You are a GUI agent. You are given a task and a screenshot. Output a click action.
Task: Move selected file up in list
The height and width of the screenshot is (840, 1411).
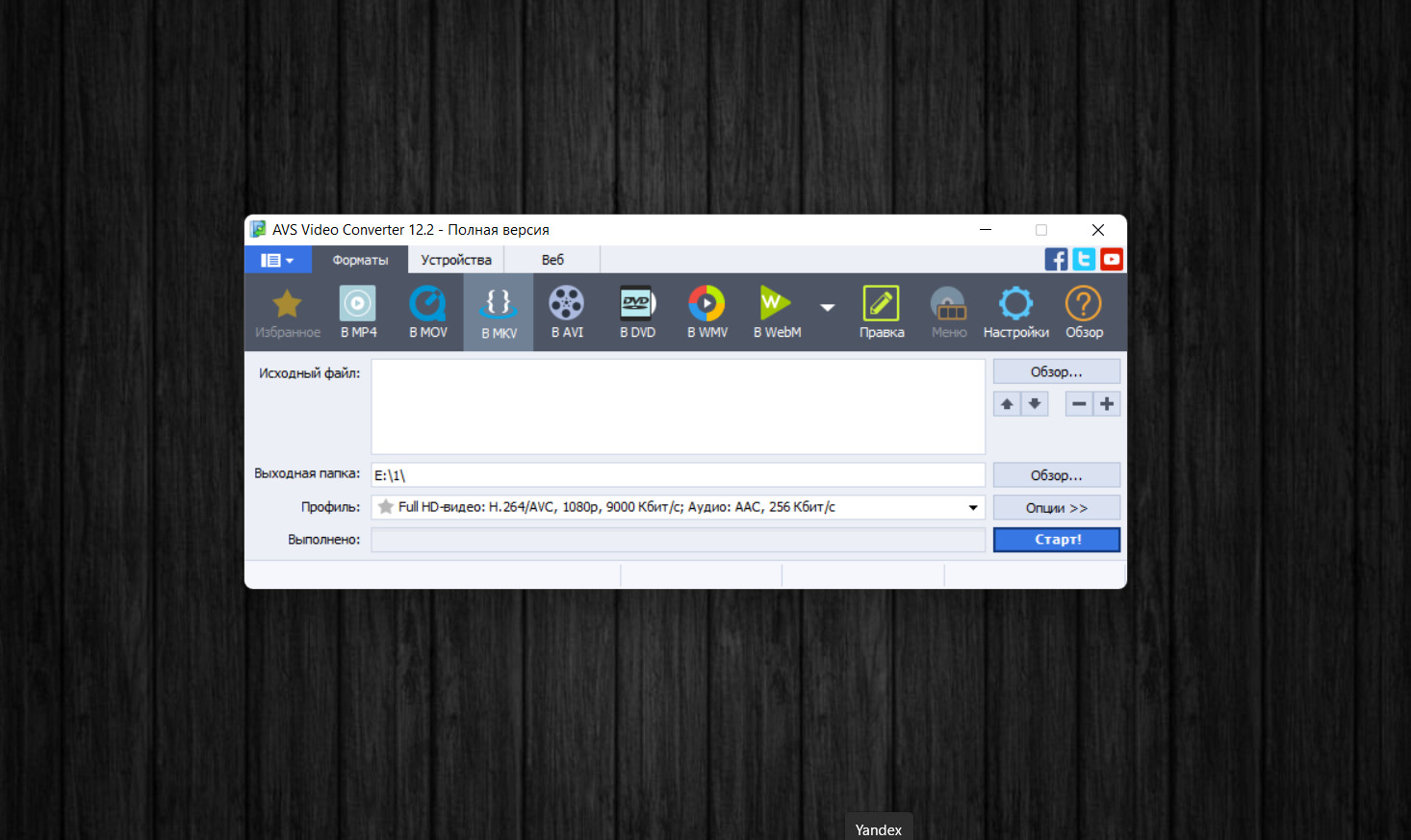[1007, 404]
